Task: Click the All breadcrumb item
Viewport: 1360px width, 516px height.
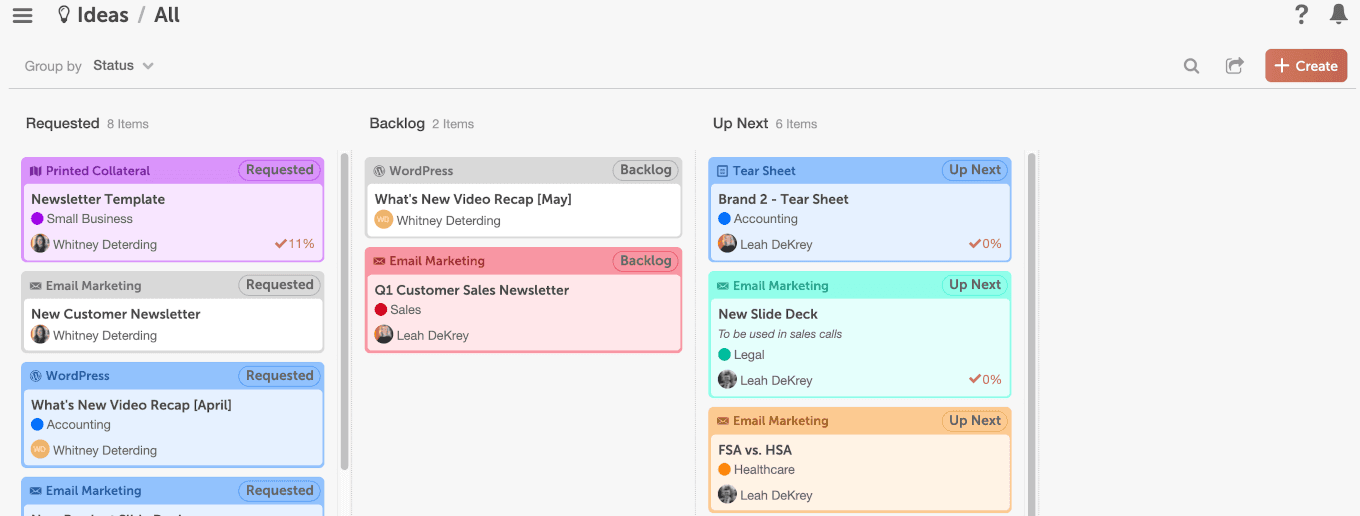Action: pos(167,15)
